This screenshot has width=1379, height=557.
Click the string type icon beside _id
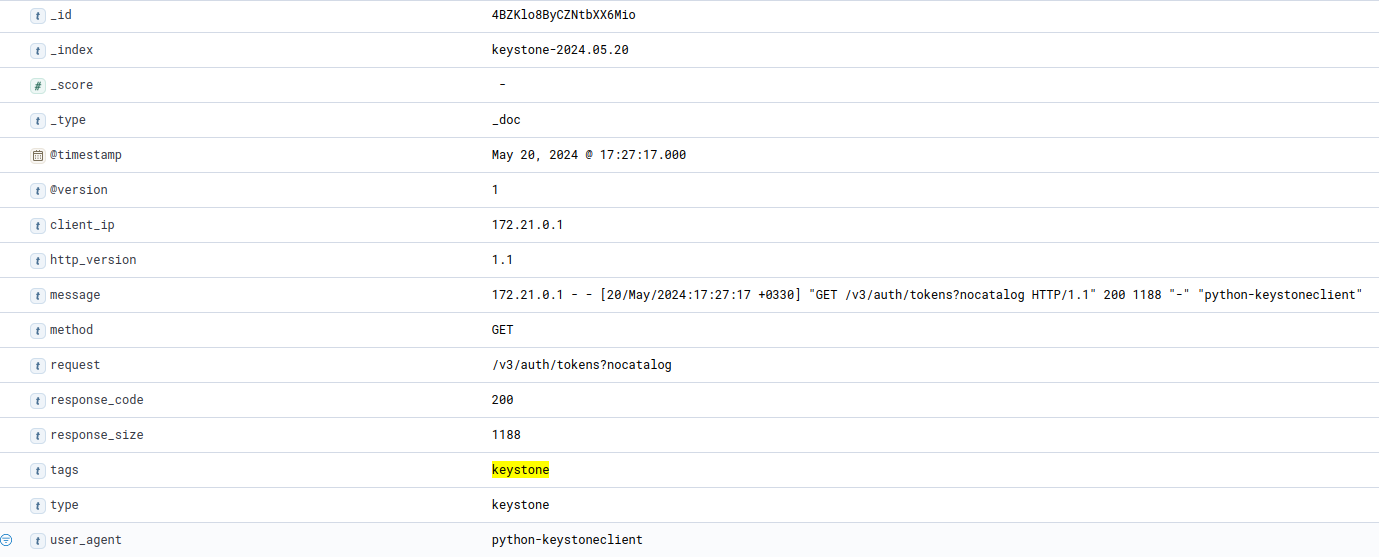tap(38, 16)
